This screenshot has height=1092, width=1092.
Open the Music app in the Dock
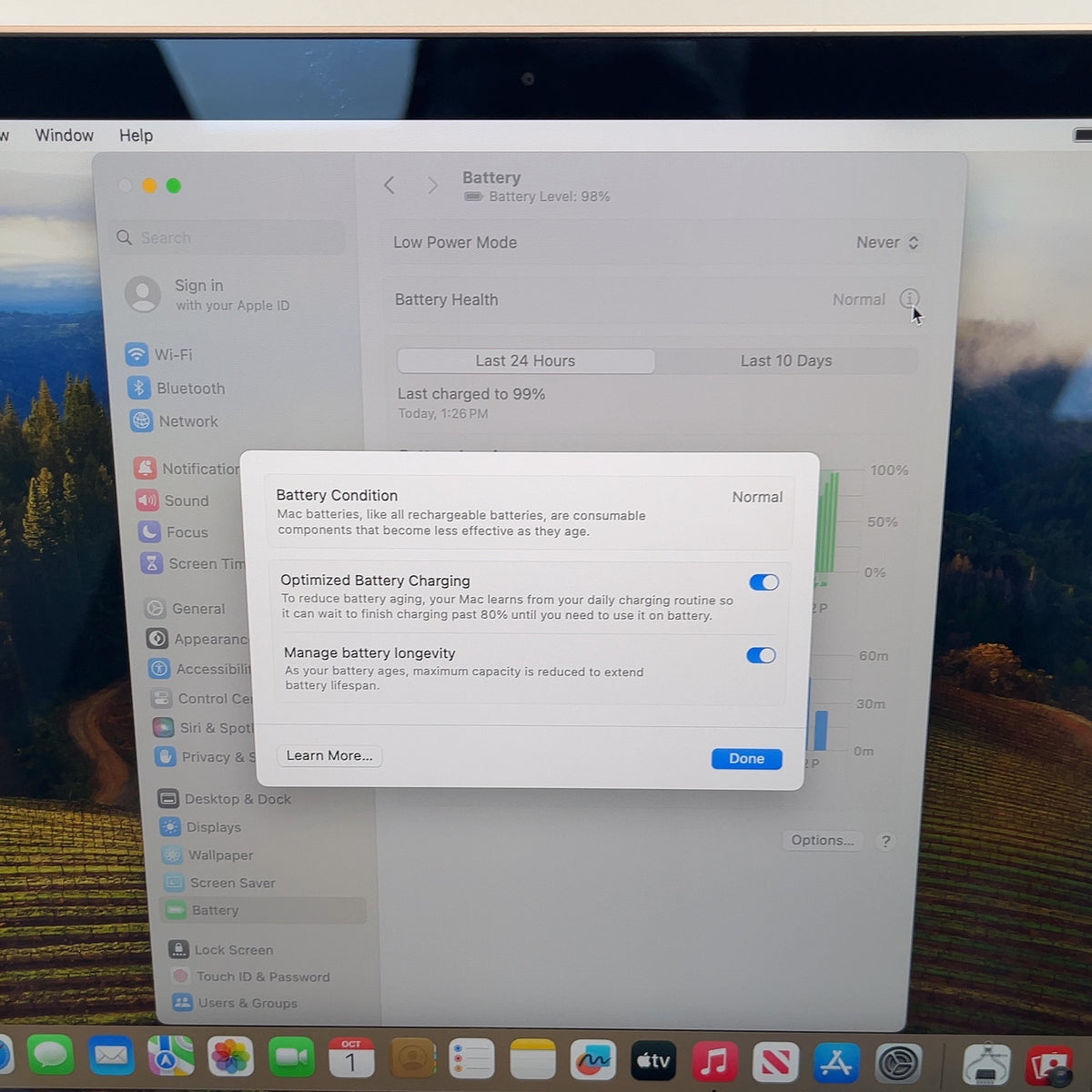pos(714,1061)
